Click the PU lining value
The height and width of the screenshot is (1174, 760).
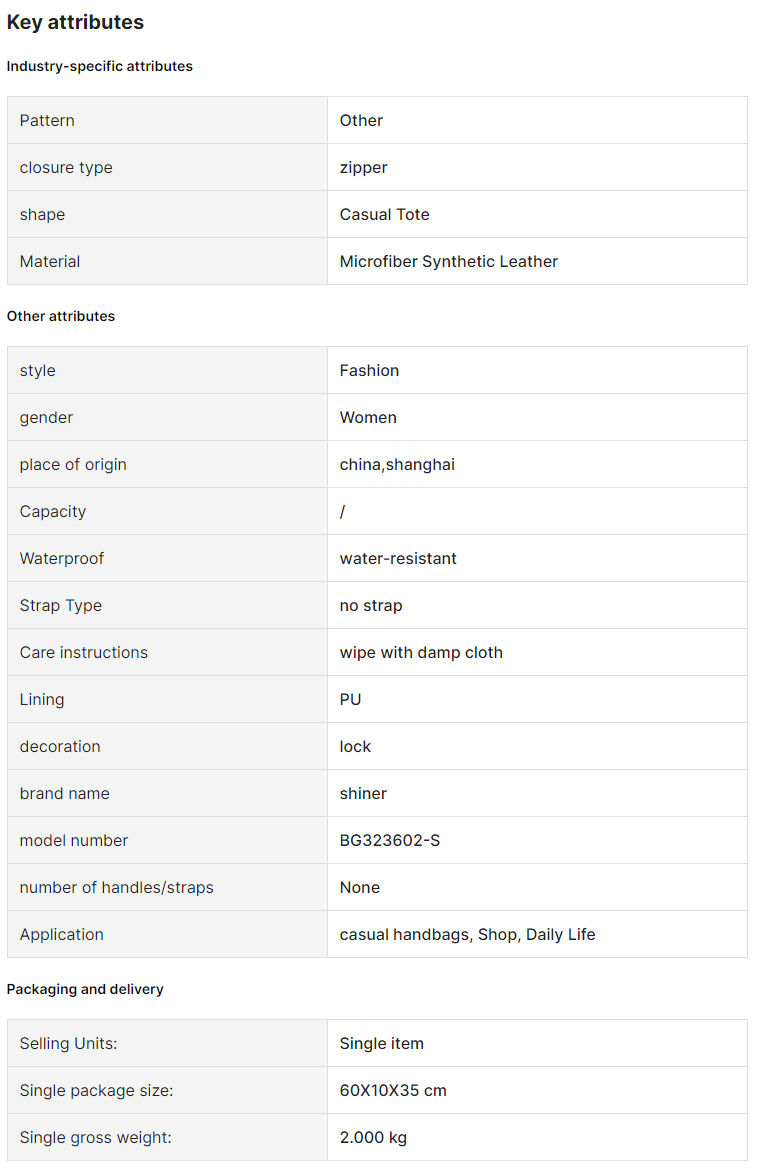coord(350,699)
